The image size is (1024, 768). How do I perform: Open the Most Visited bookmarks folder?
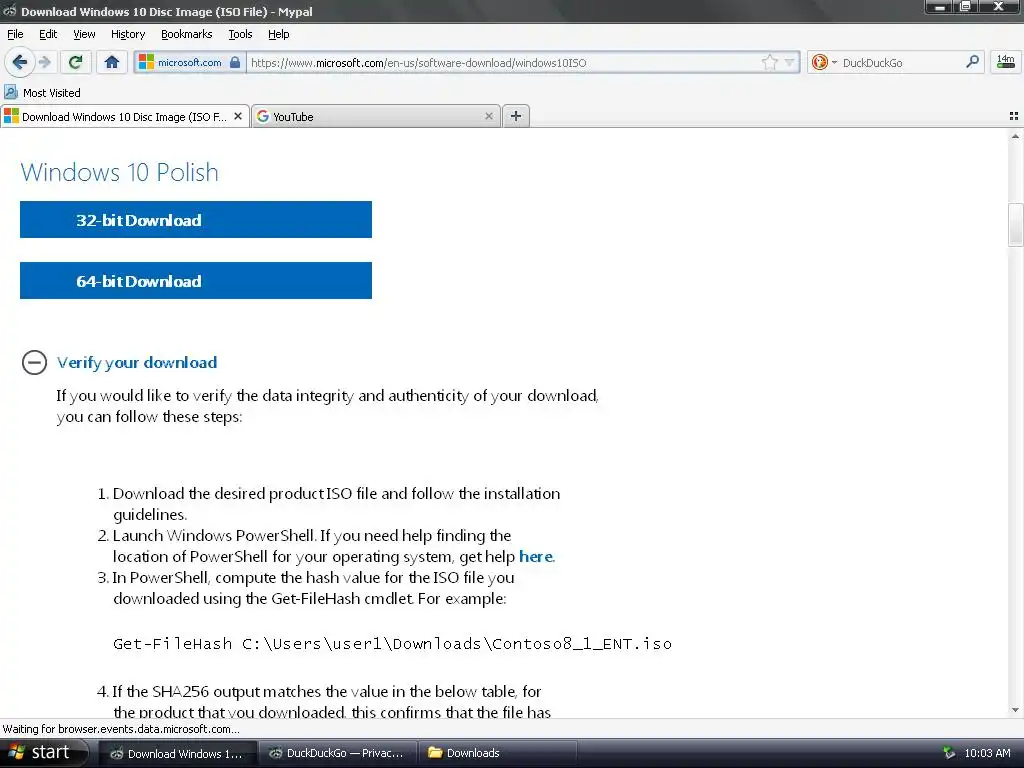(42, 93)
